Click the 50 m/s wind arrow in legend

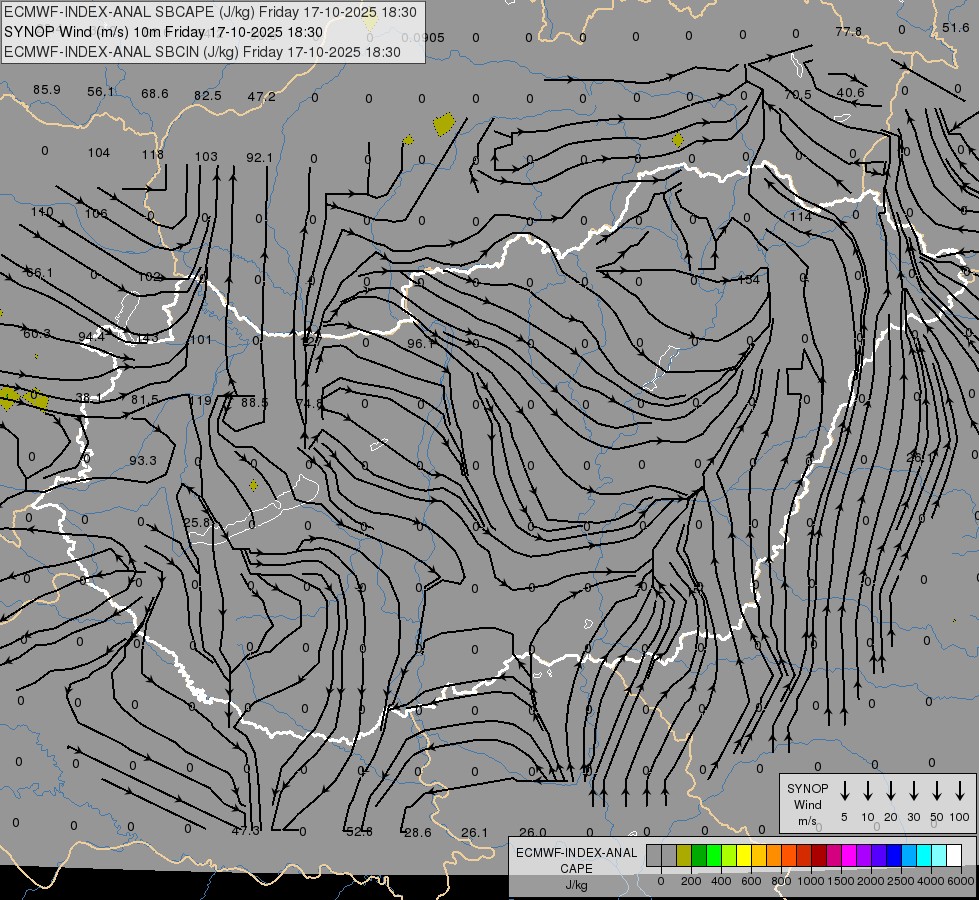click(x=937, y=791)
